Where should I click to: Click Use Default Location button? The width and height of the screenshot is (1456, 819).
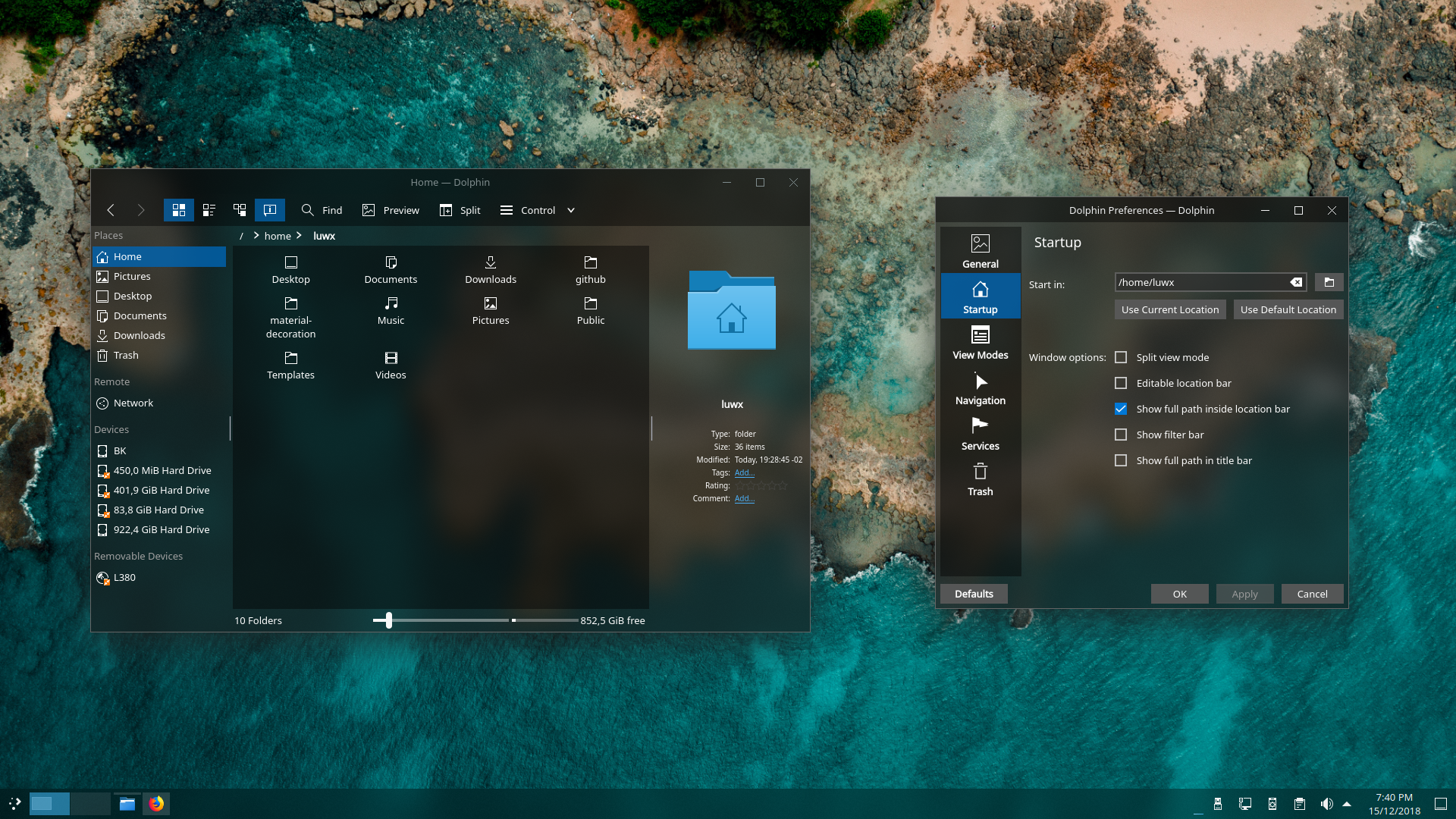1288,309
